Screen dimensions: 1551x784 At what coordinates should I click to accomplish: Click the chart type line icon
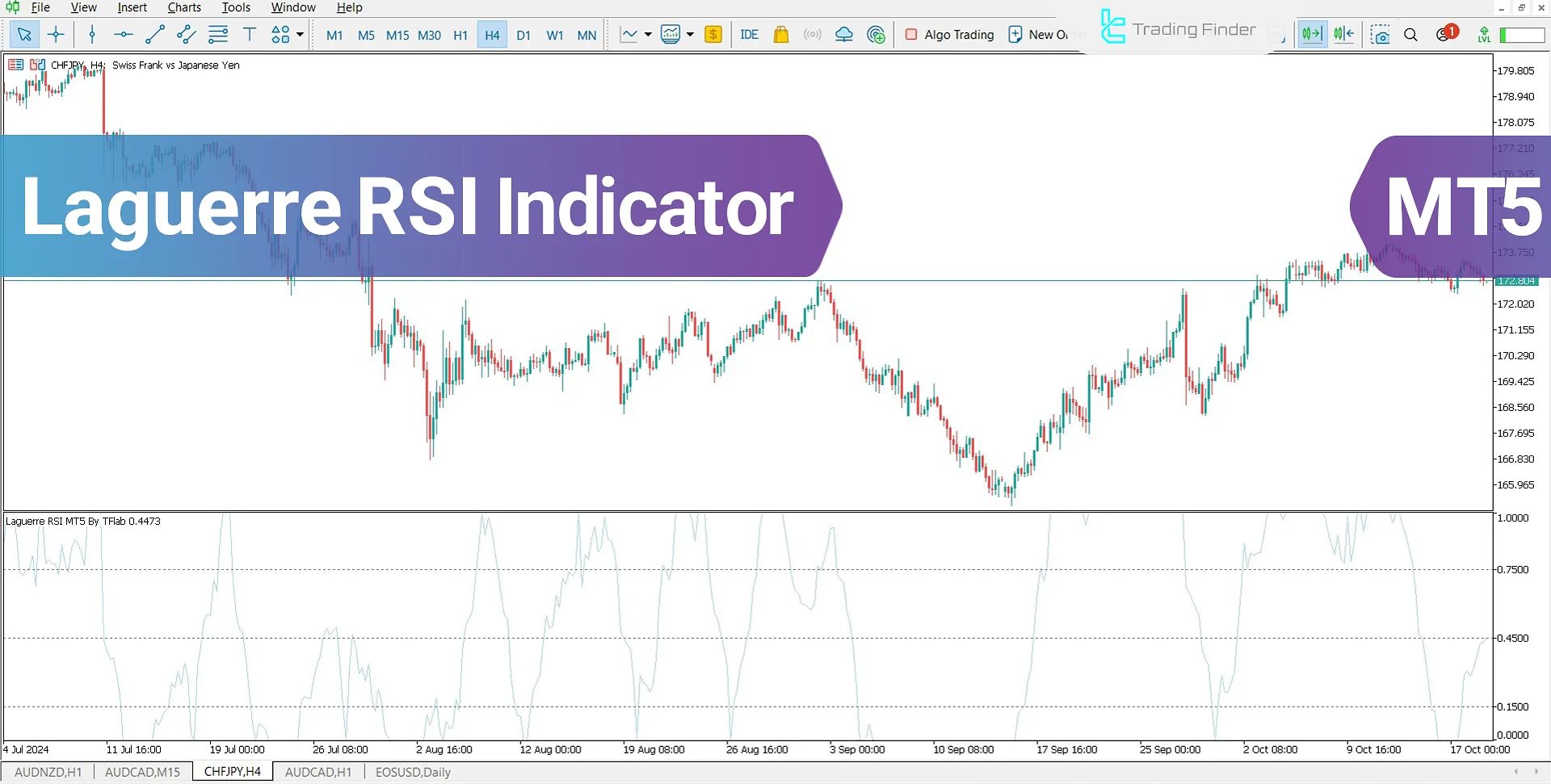628,35
